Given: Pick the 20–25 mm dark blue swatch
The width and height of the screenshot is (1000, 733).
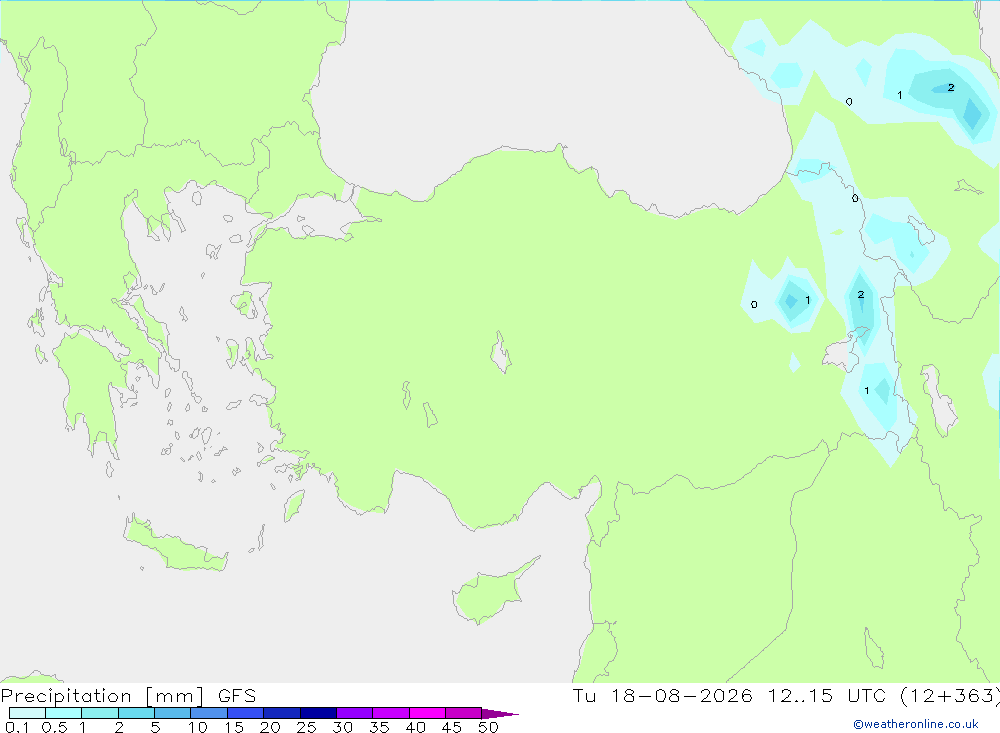Looking at the screenshot, I should pyautogui.click(x=282, y=713).
